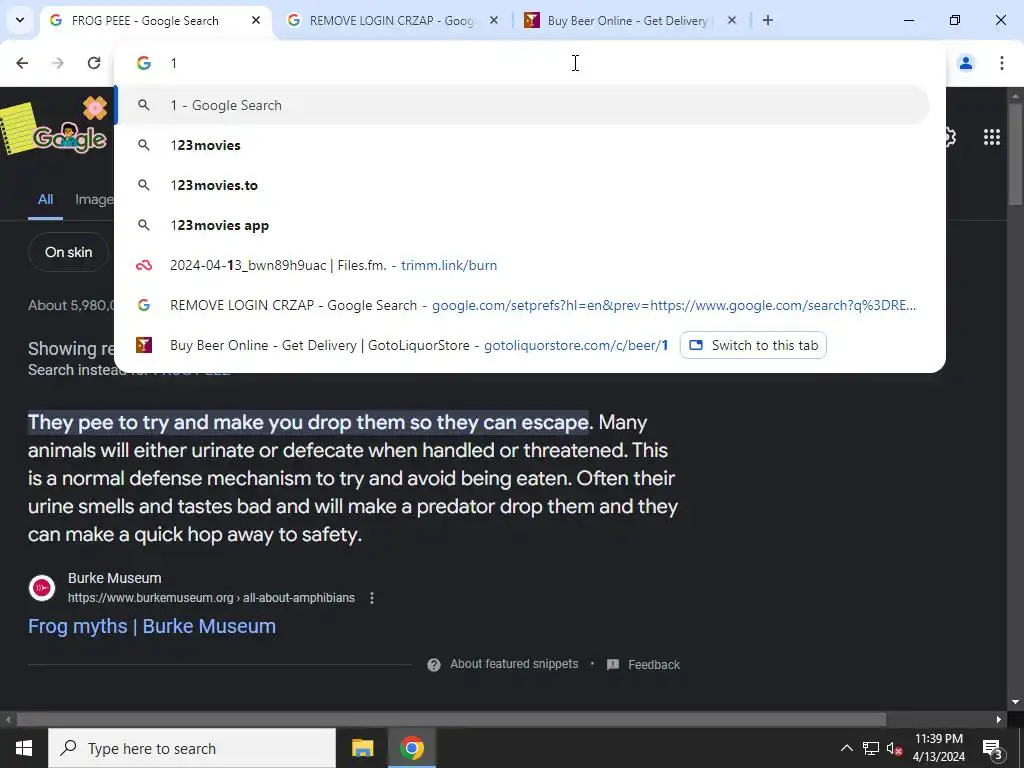Close the Buy Beer Online tab
Screen dimensions: 1024x768
(x=731, y=21)
